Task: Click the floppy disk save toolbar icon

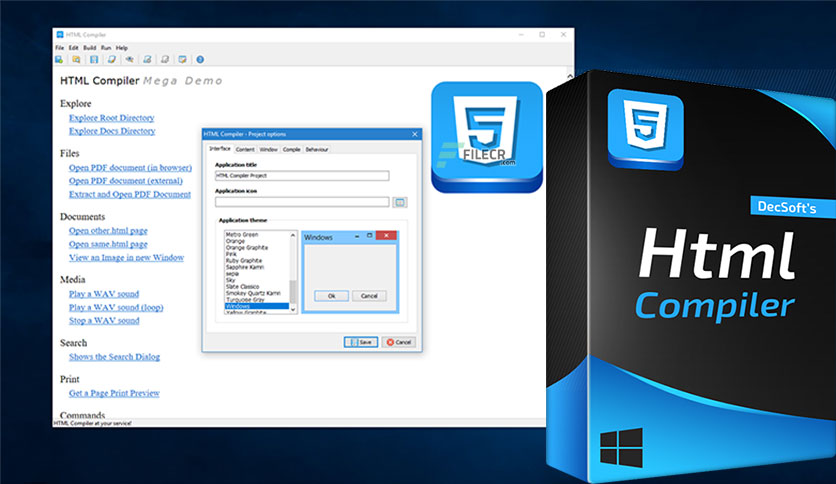Action: (94, 59)
